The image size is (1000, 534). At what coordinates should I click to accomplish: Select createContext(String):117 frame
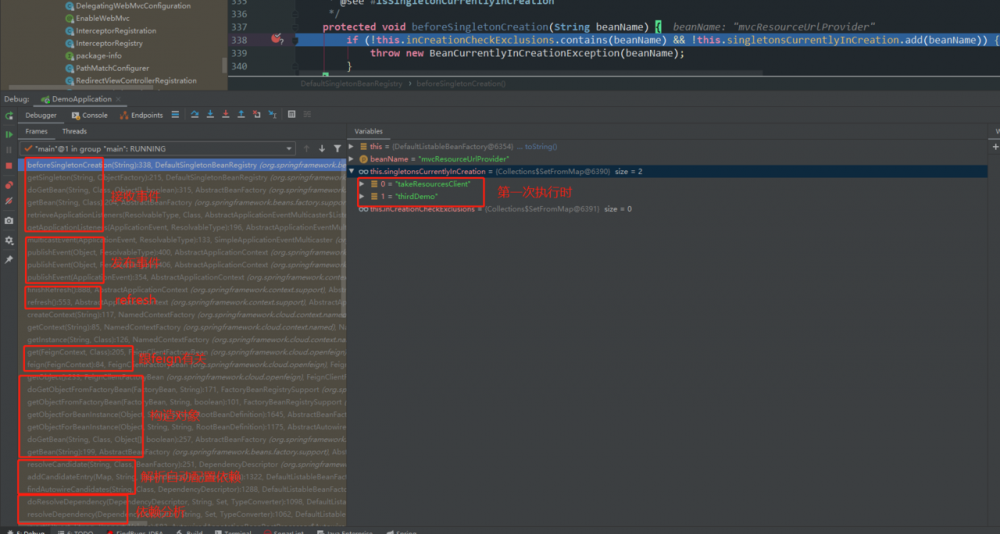182,315
